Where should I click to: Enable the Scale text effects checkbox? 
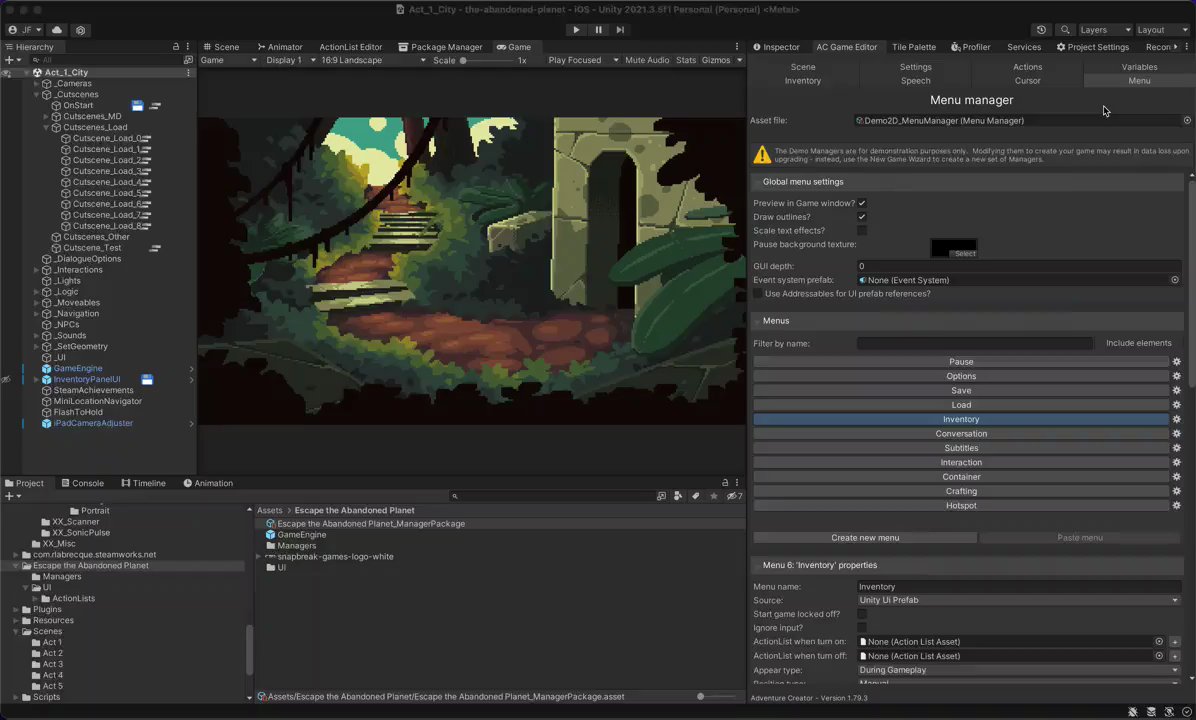[861, 231]
